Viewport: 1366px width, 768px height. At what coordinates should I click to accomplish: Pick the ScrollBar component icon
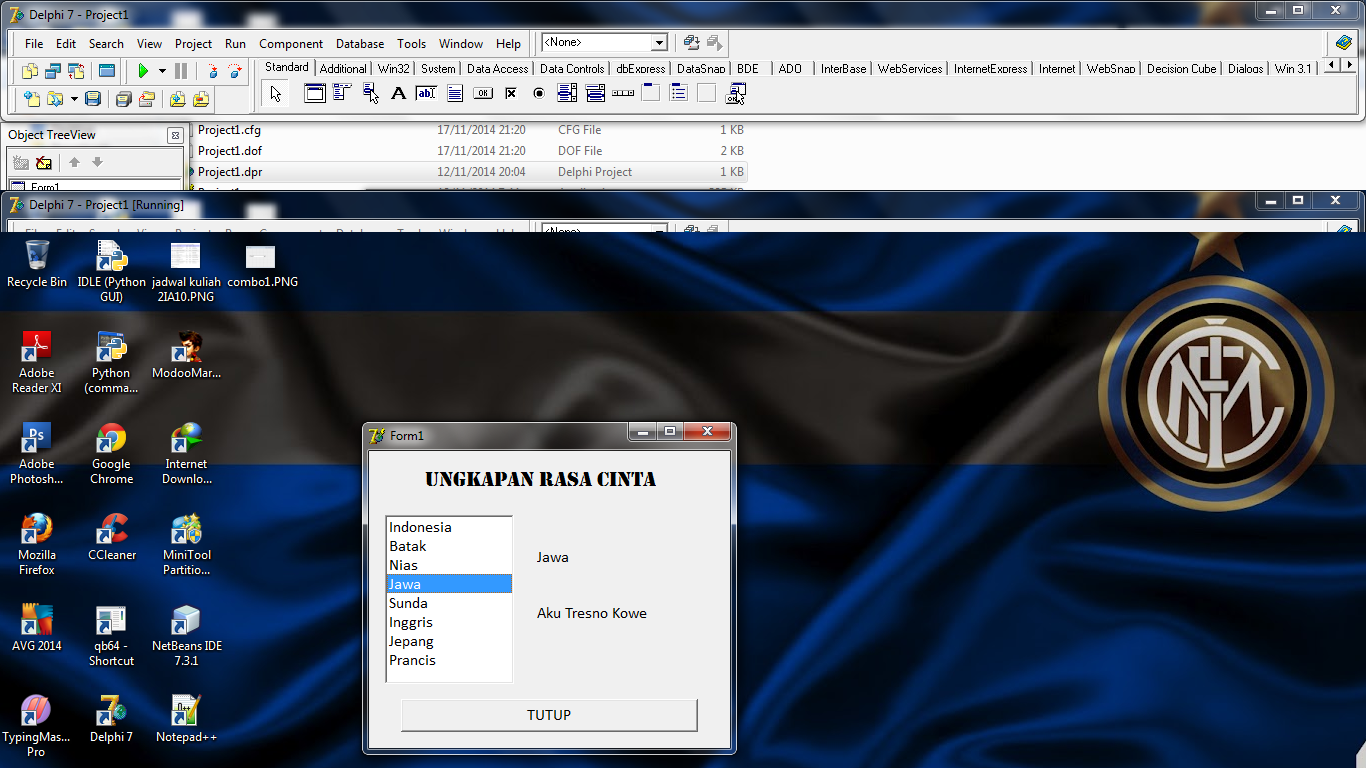(623, 93)
